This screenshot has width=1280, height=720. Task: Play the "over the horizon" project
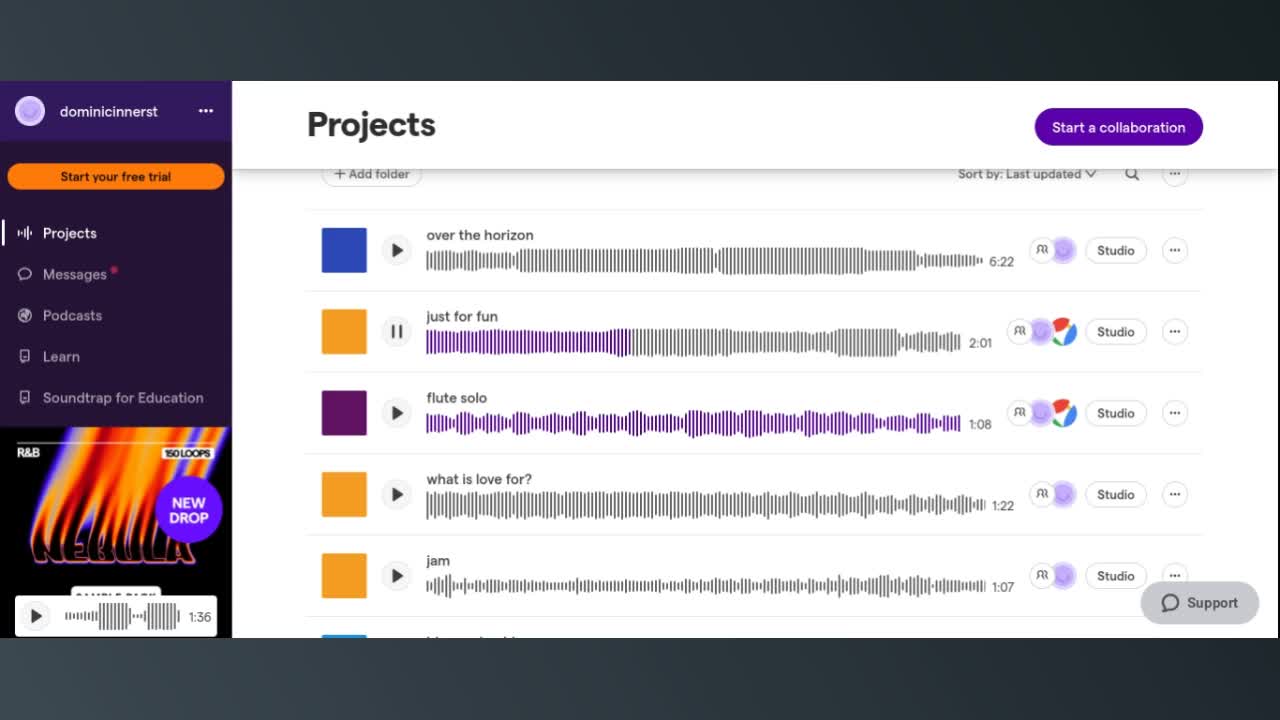pos(397,250)
